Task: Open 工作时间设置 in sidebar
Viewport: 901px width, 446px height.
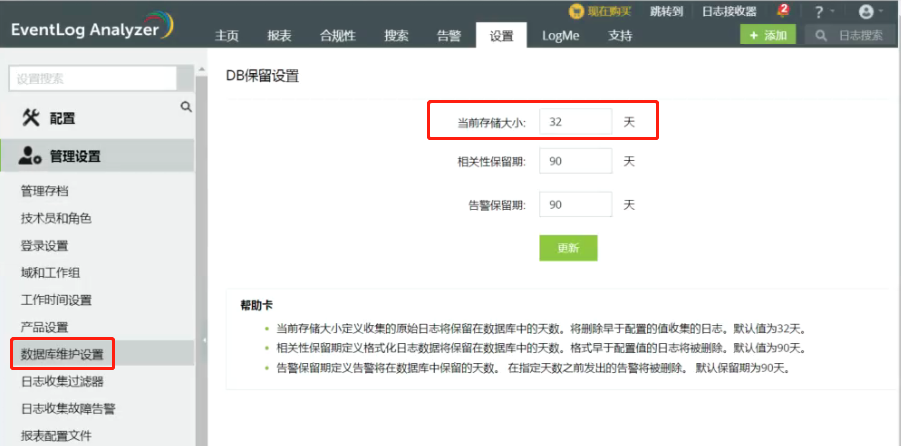Action: (56, 300)
